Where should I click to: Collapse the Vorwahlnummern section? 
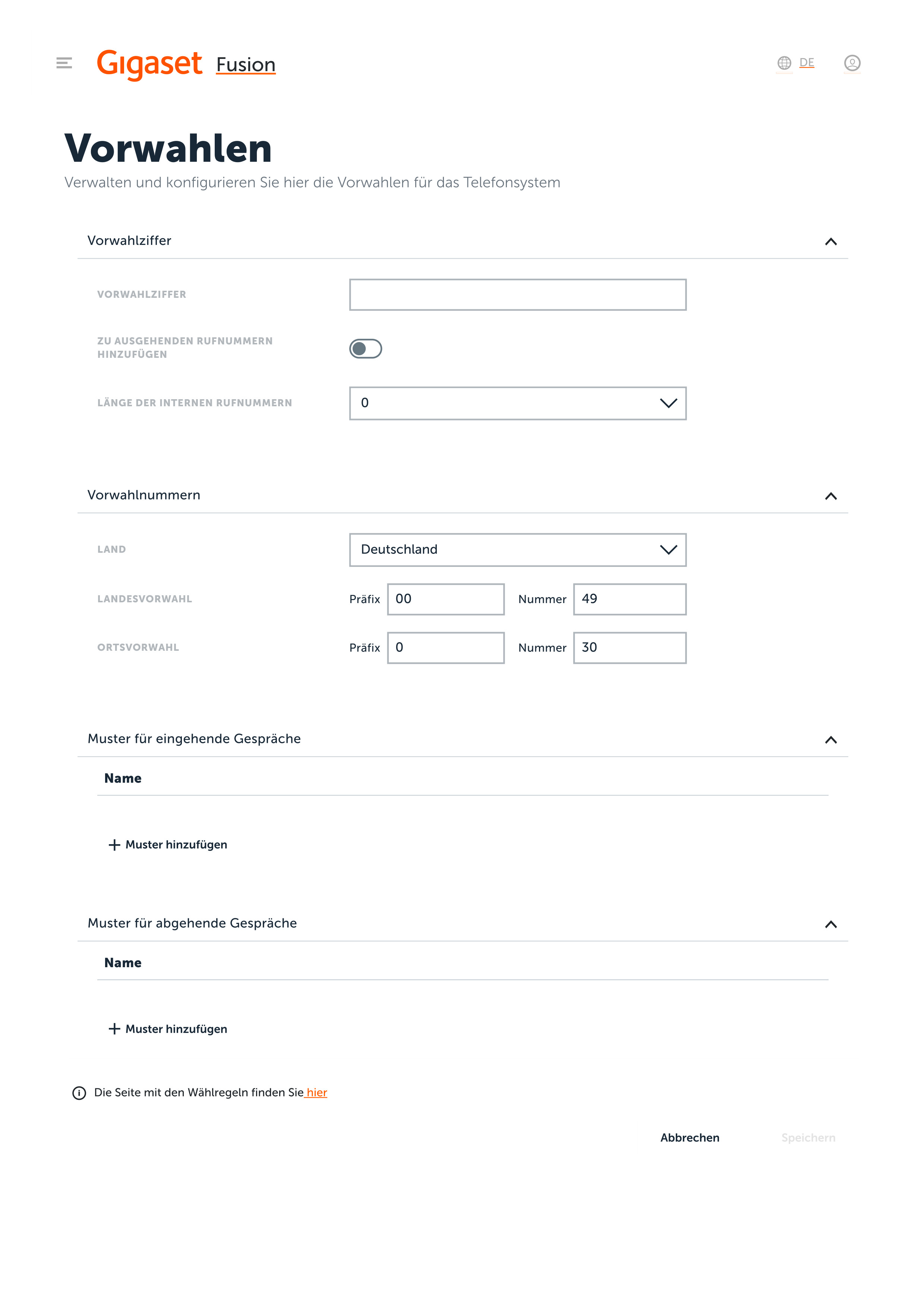pos(831,496)
